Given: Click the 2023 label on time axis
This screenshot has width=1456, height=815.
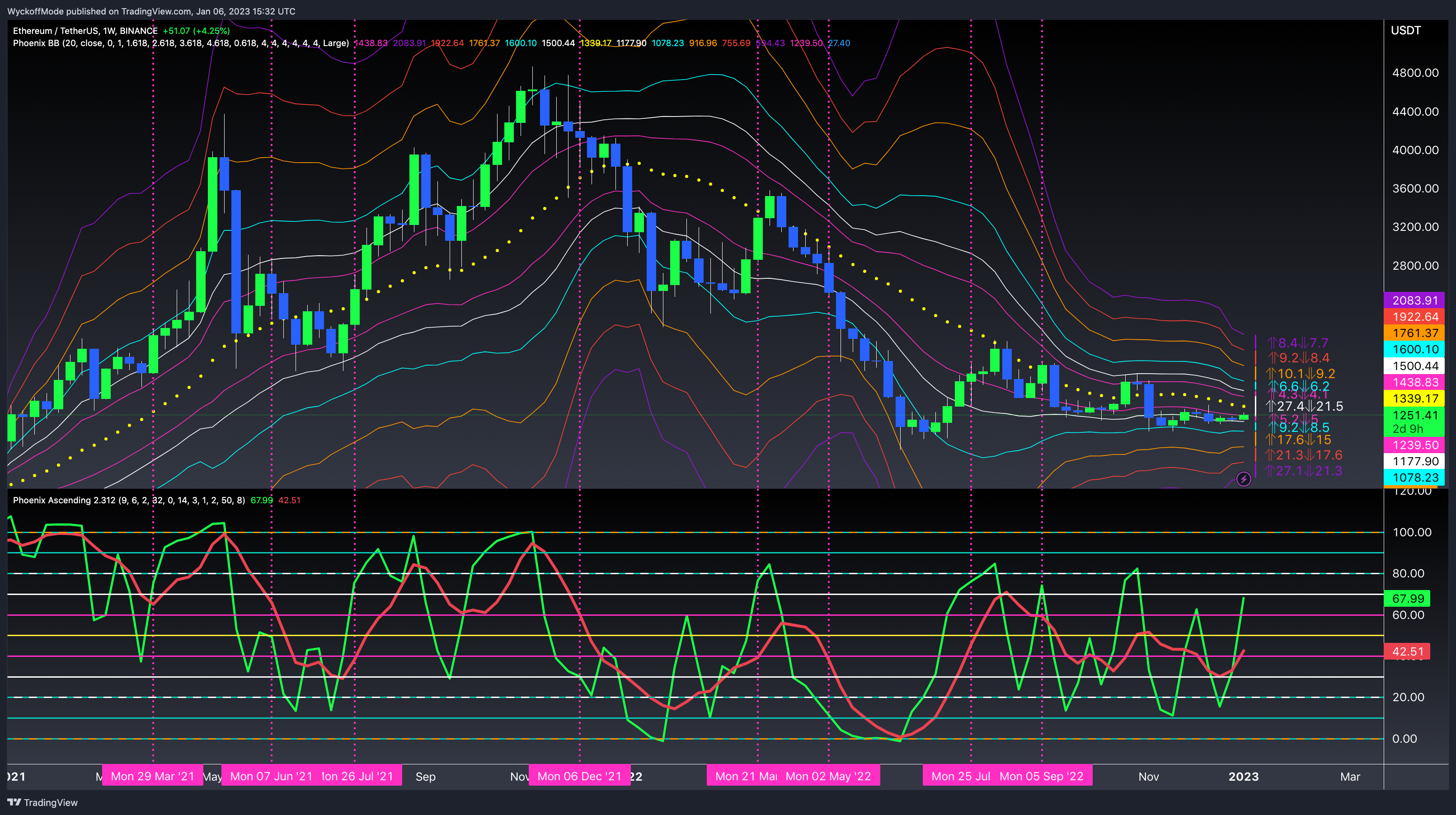Looking at the screenshot, I should [x=1244, y=777].
